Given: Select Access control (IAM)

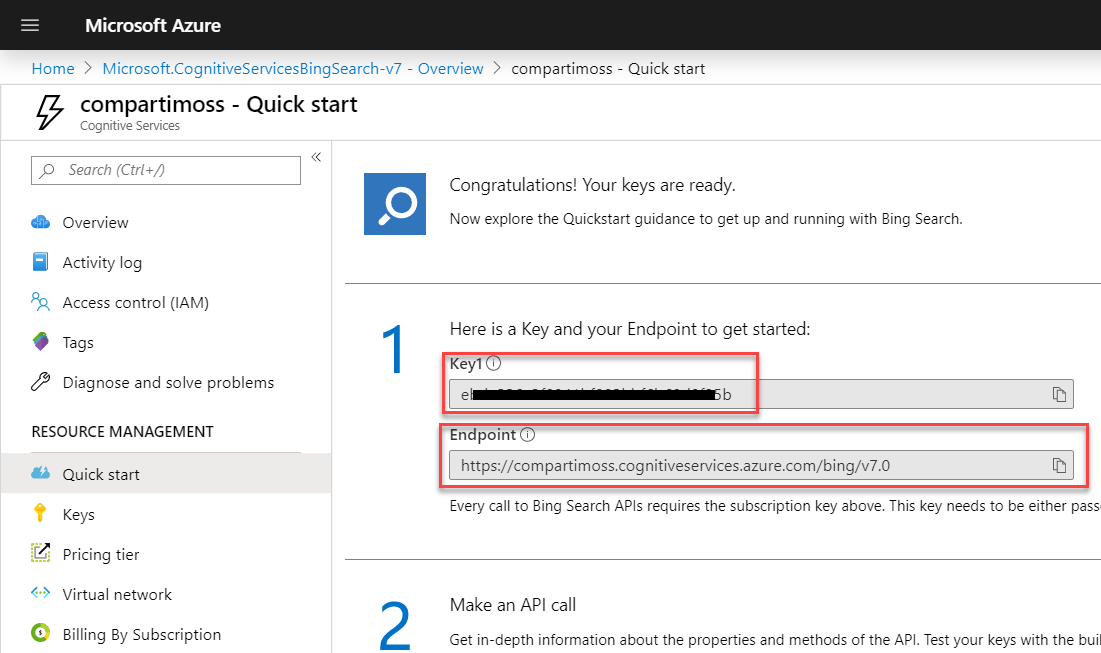Looking at the screenshot, I should [134, 302].
